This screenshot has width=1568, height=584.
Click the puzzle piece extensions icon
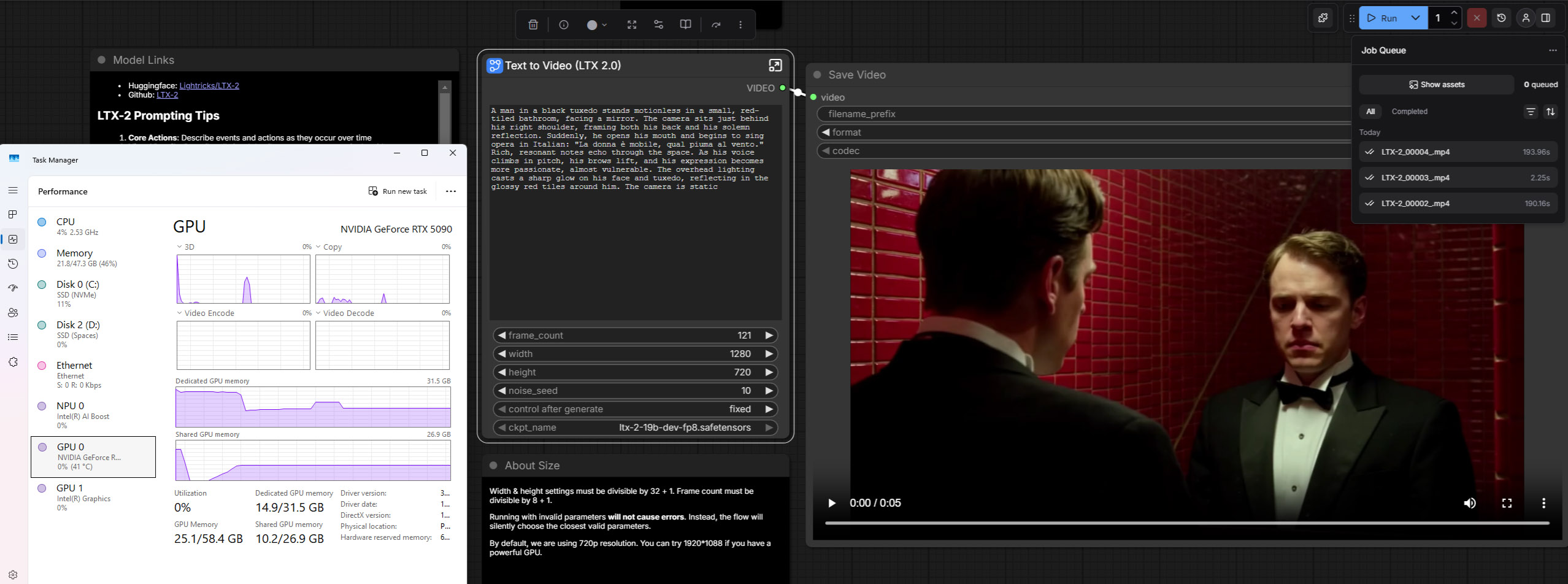1323,18
